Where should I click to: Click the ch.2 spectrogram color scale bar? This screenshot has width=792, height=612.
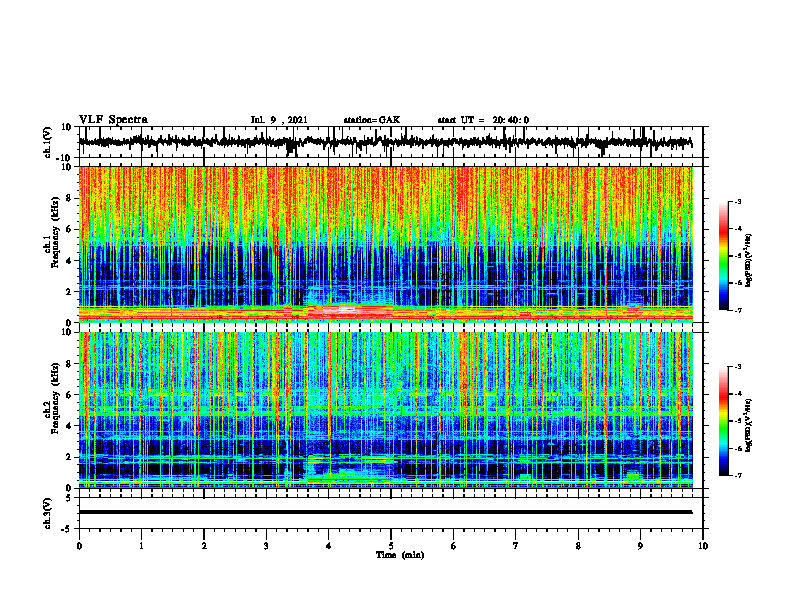click(724, 421)
